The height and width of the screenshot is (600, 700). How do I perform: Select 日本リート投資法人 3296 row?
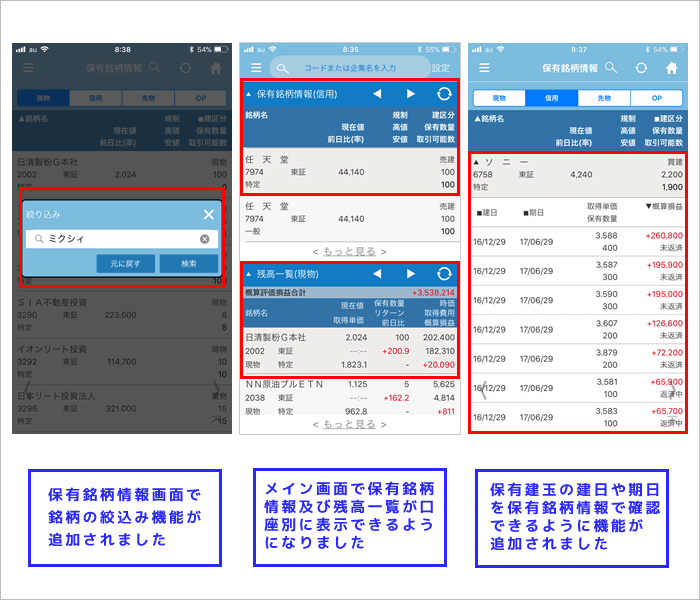[122, 408]
